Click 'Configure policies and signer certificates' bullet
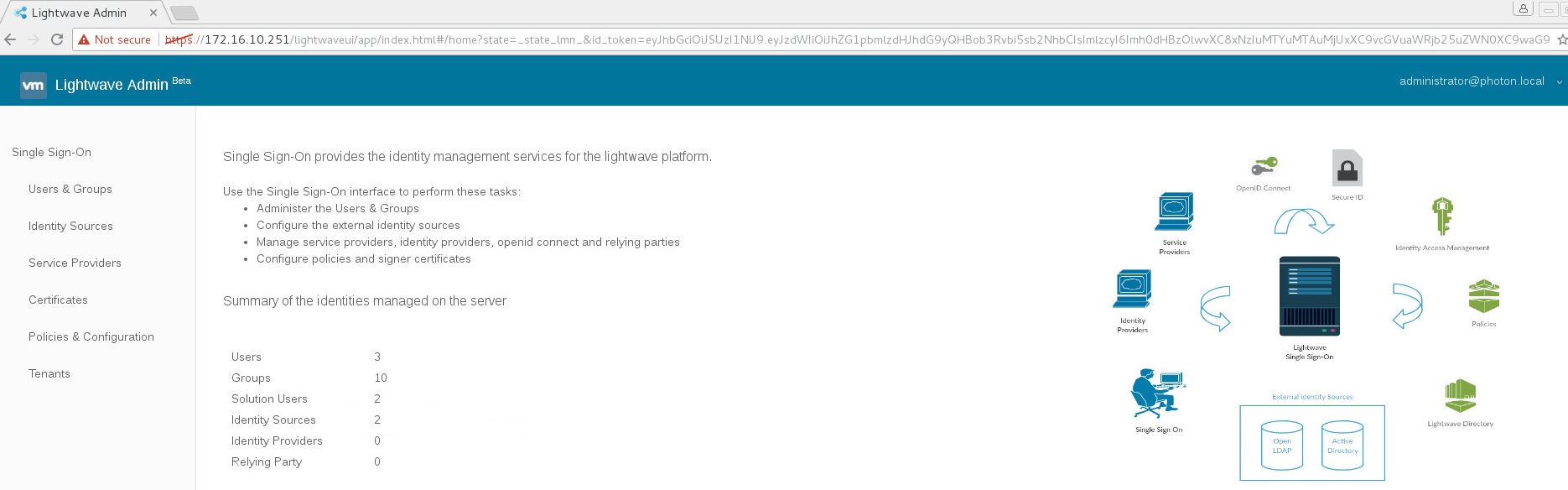 click(x=364, y=258)
